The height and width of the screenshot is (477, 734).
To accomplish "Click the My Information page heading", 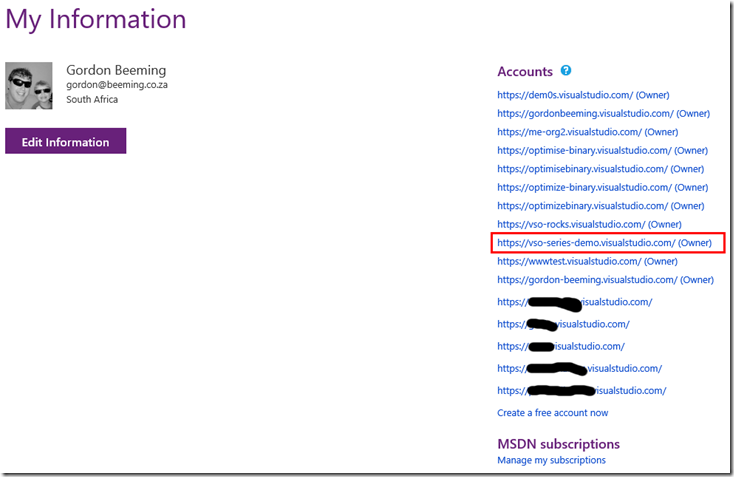I will pos(95,20).
